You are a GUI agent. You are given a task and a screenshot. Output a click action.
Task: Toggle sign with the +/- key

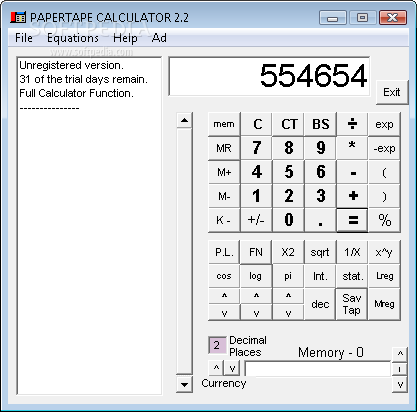pos(256,220)
